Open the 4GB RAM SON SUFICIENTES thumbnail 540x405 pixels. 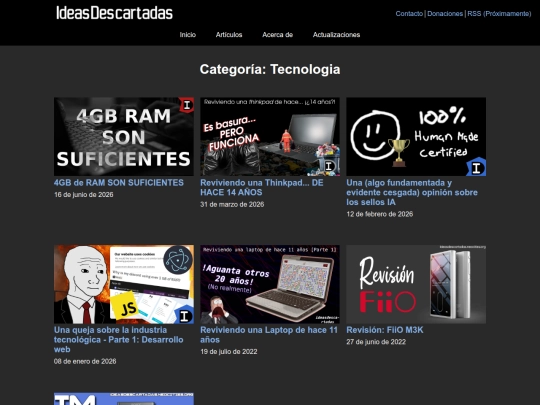pyautogui.click(x=124, y=137)
